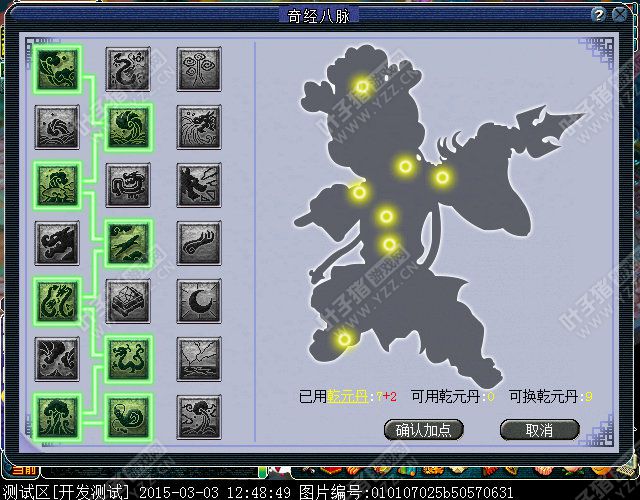Select the grey crescent moon skill icon

coord(199,301)
